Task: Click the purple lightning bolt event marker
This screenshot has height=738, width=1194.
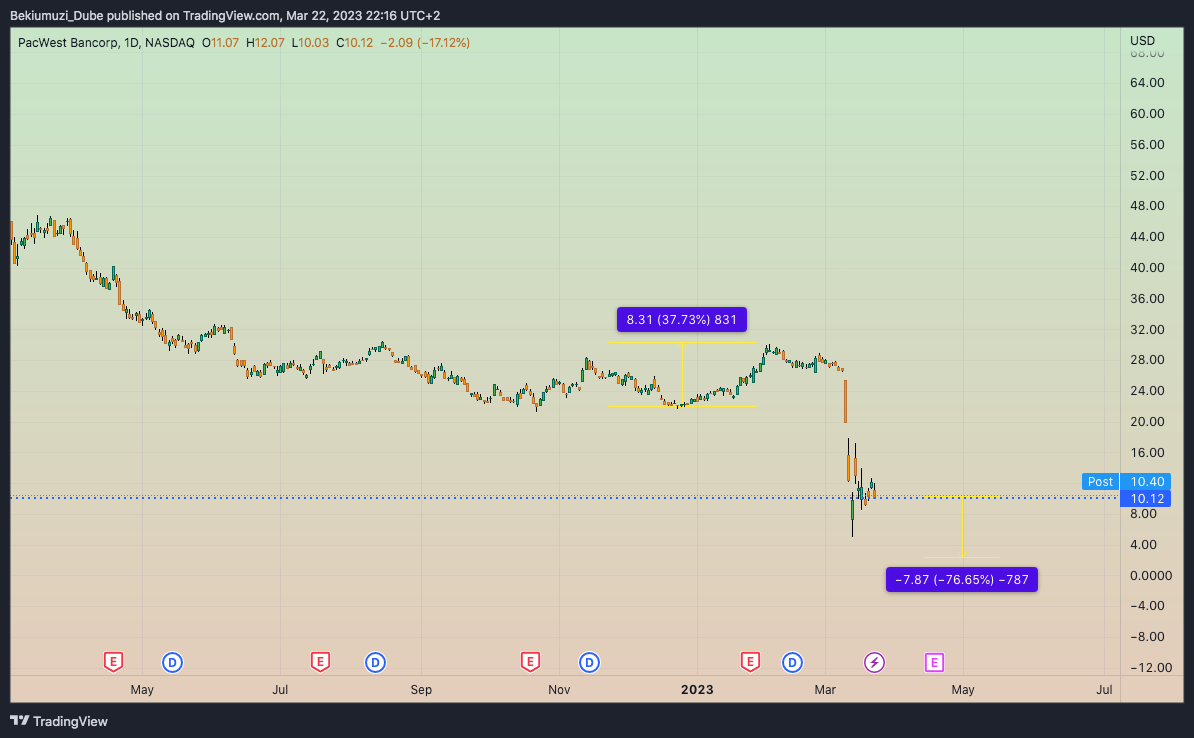Action: 874,663
